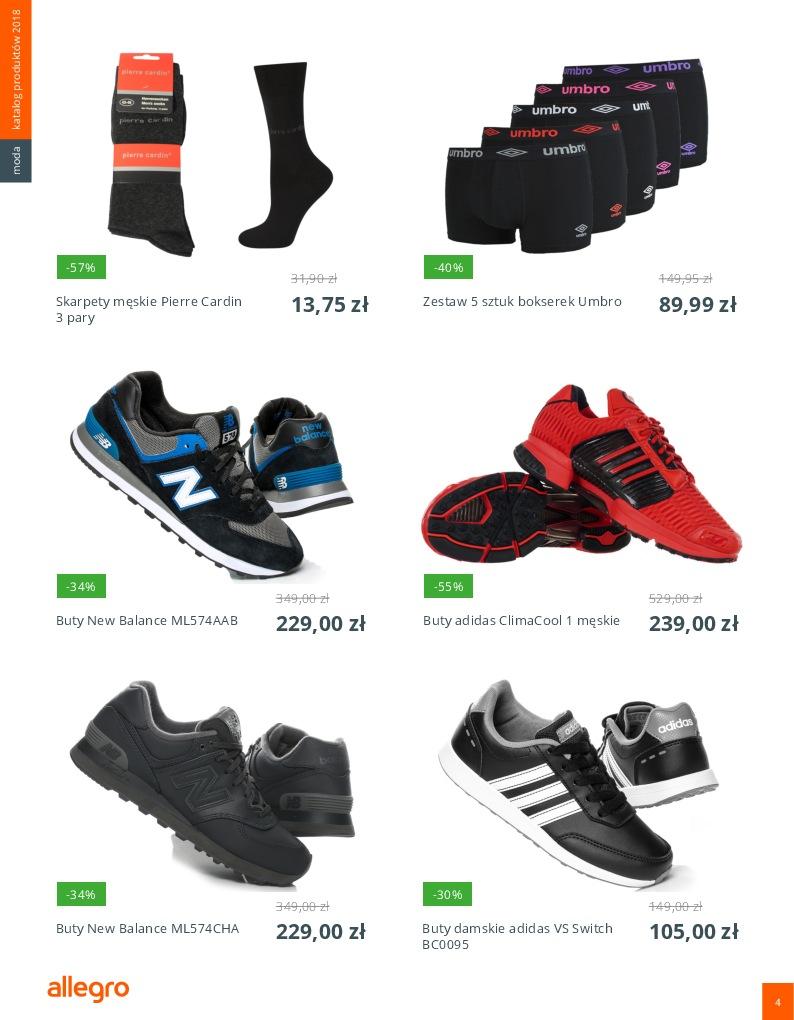Click the -40% discount badge
794x1020 pixels.
coord(448,267)
